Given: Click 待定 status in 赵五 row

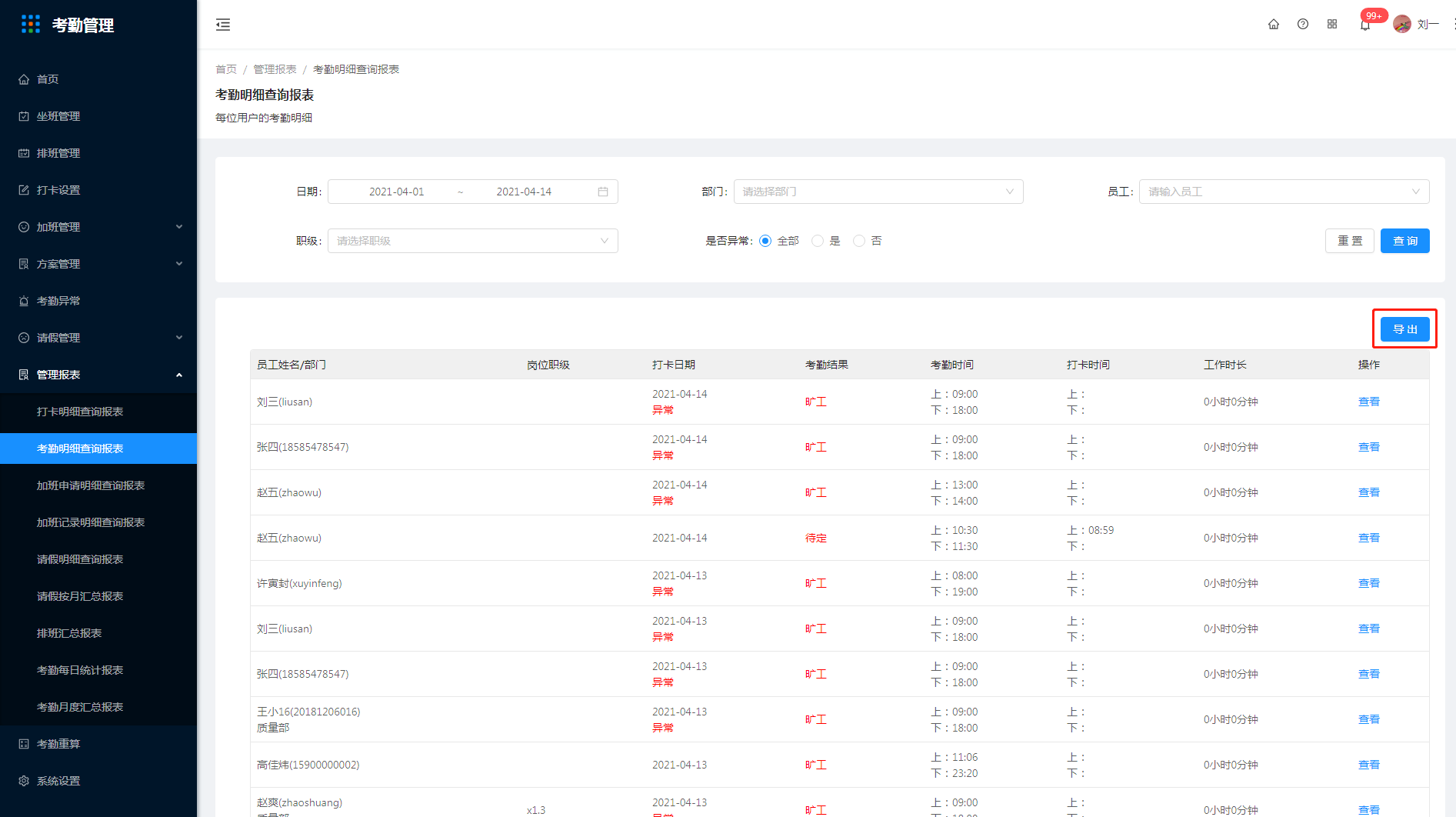Looking at the screenshot, I should tap(816, 538).
